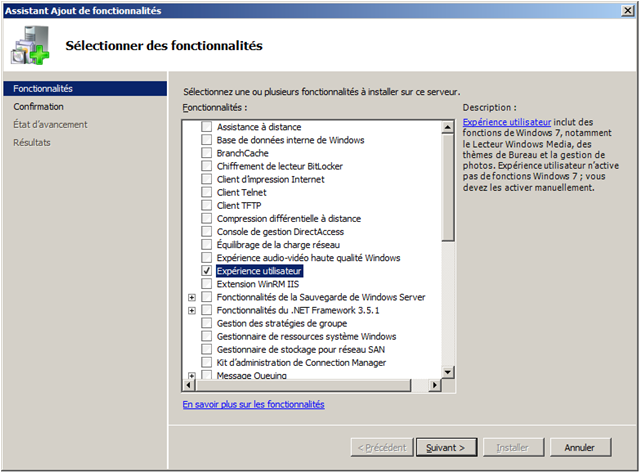Expand Fonctionnalités du .NET Framework 3.5.1

pyautogui.click(x=192, y=311)
